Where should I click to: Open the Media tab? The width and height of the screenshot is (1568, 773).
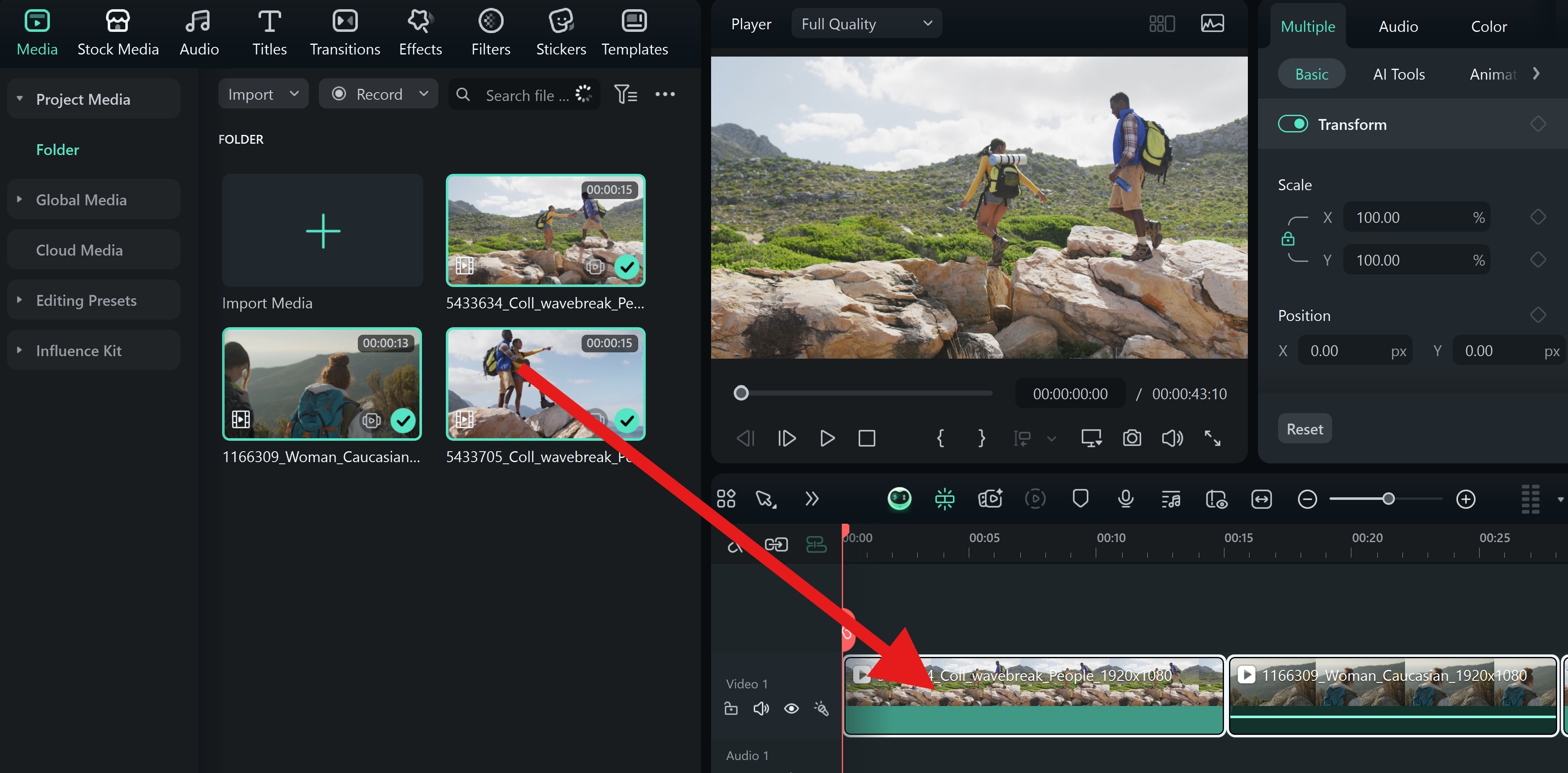[37, 33]
